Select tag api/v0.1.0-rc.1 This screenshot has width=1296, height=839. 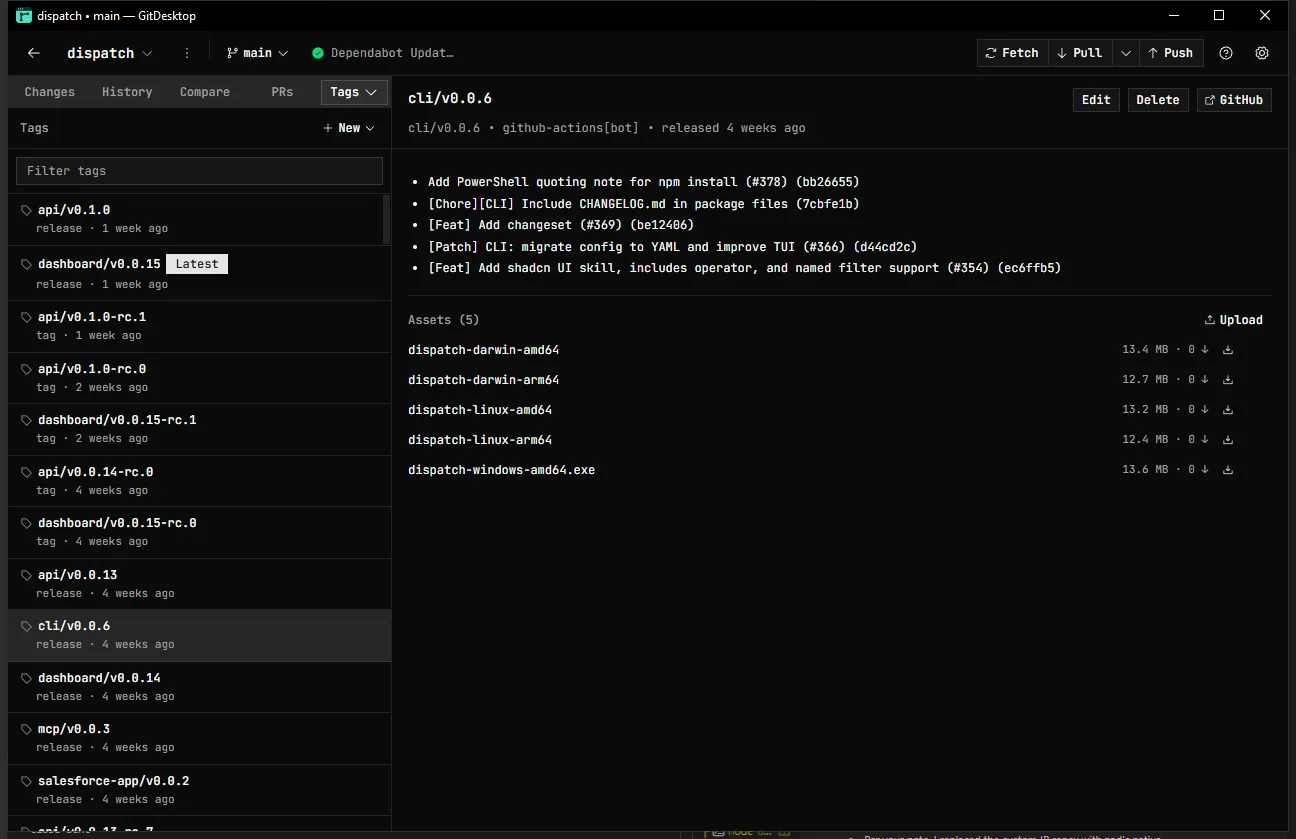pyautogui.click(x=199, y=326)
